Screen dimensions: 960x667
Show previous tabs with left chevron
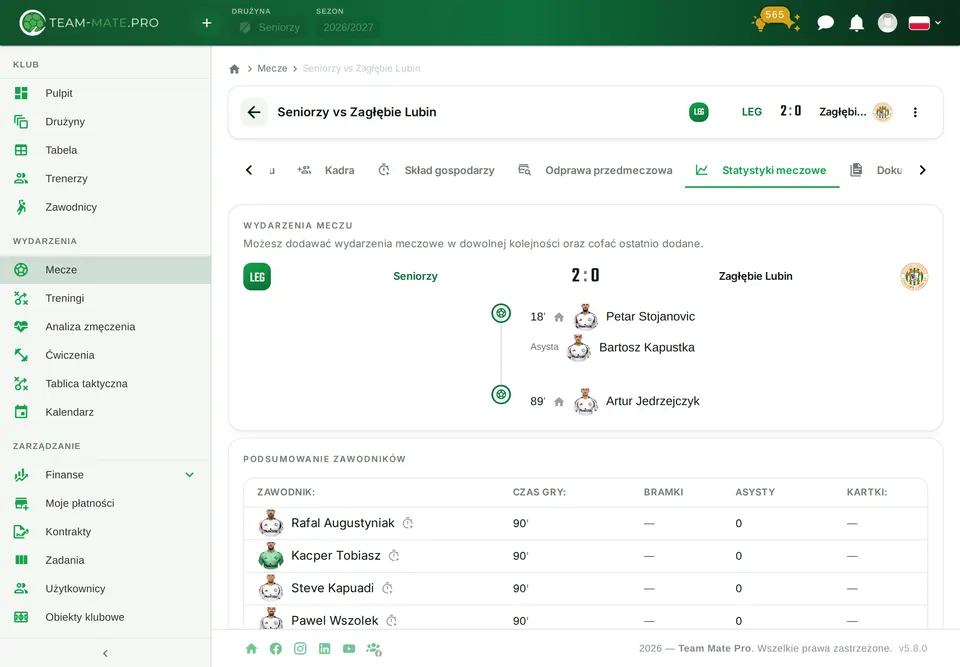coord(249,170)
